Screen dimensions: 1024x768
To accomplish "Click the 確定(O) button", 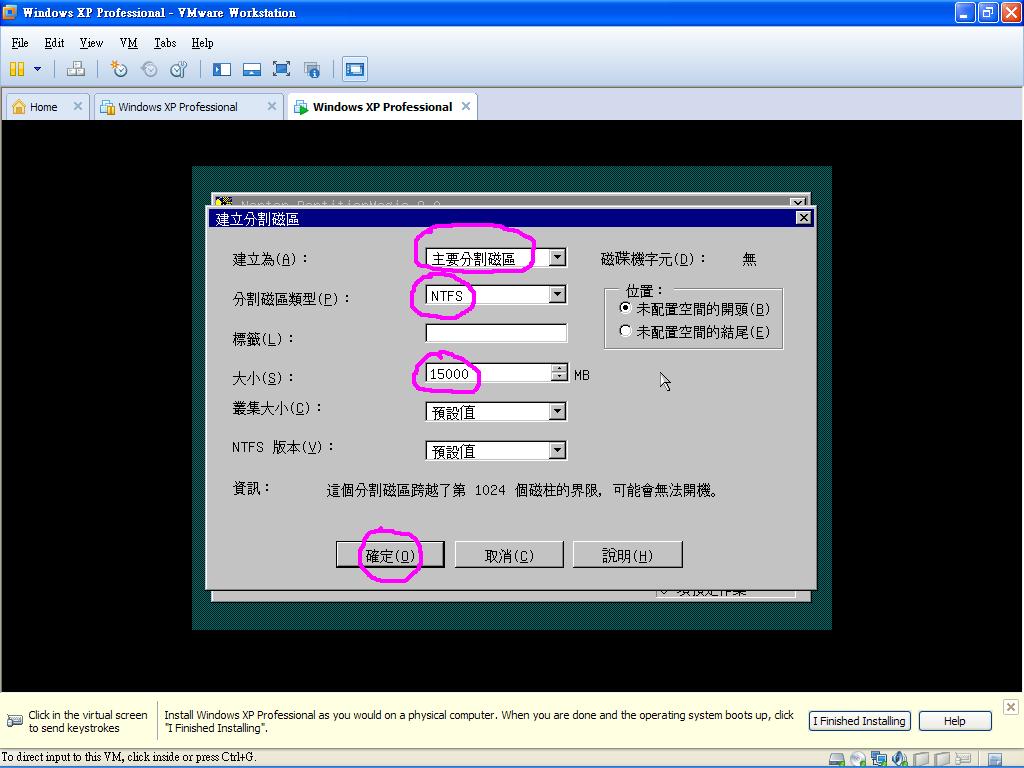I will click(x=390, y=555).
